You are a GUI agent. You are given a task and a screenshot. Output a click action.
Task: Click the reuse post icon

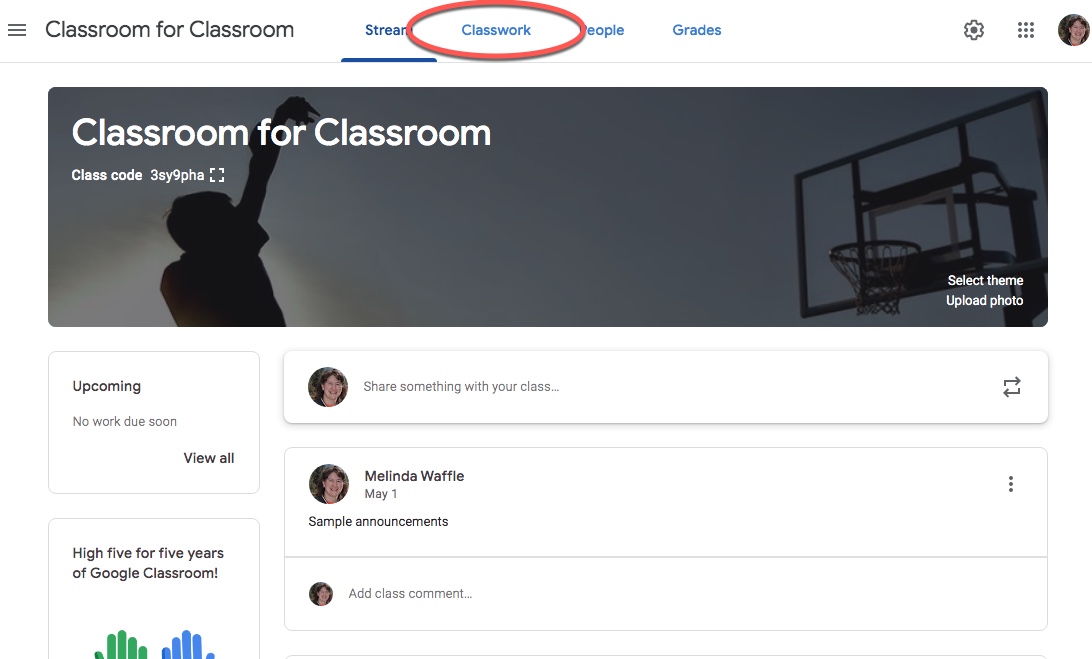[1011, 387]
